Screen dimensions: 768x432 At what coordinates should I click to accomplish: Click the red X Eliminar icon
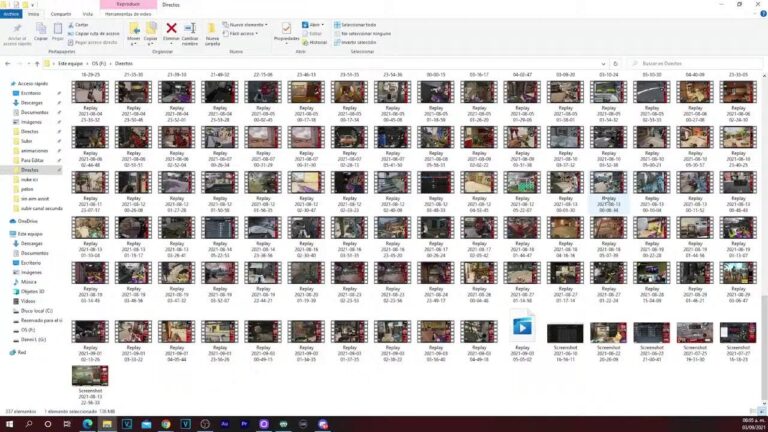tap(171, 28)
